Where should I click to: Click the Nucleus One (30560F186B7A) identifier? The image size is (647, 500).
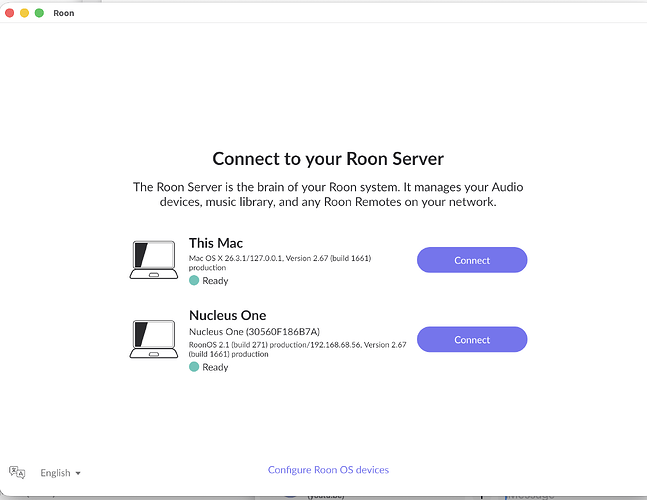pyautogui.click(x=254, y=332)
